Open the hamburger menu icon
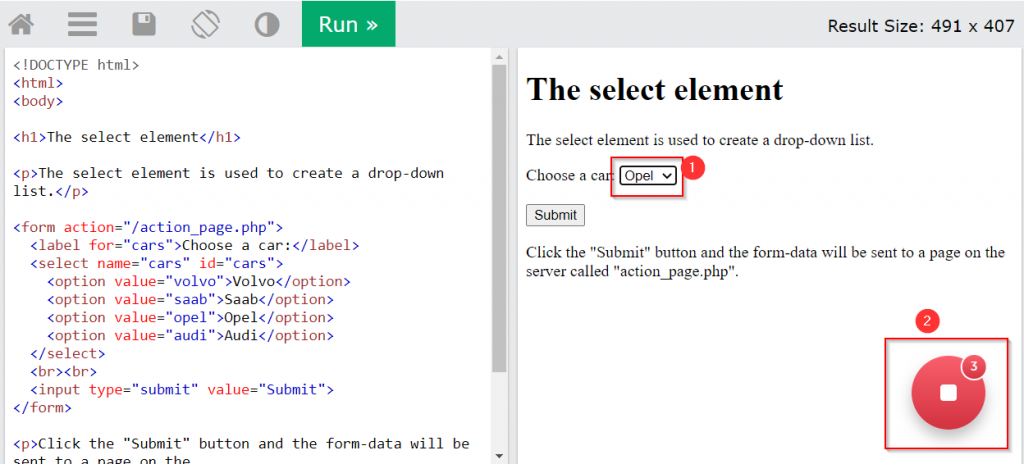 [82, 25]
